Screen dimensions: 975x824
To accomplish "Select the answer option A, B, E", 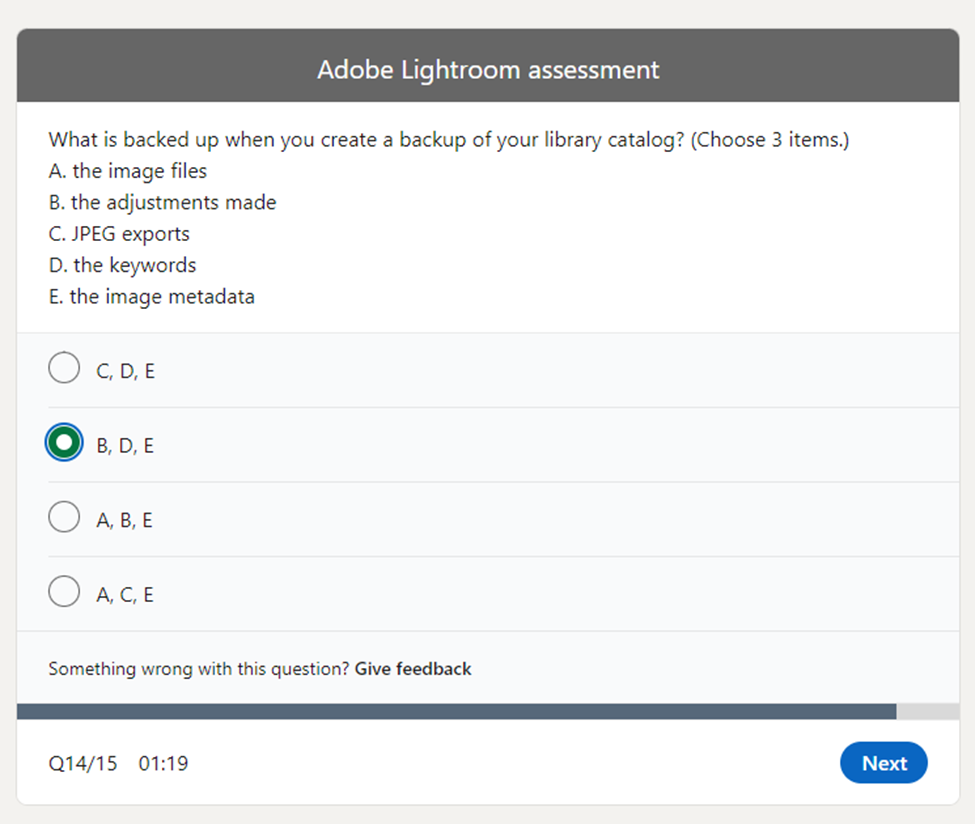I will click(x=63, y=517).
